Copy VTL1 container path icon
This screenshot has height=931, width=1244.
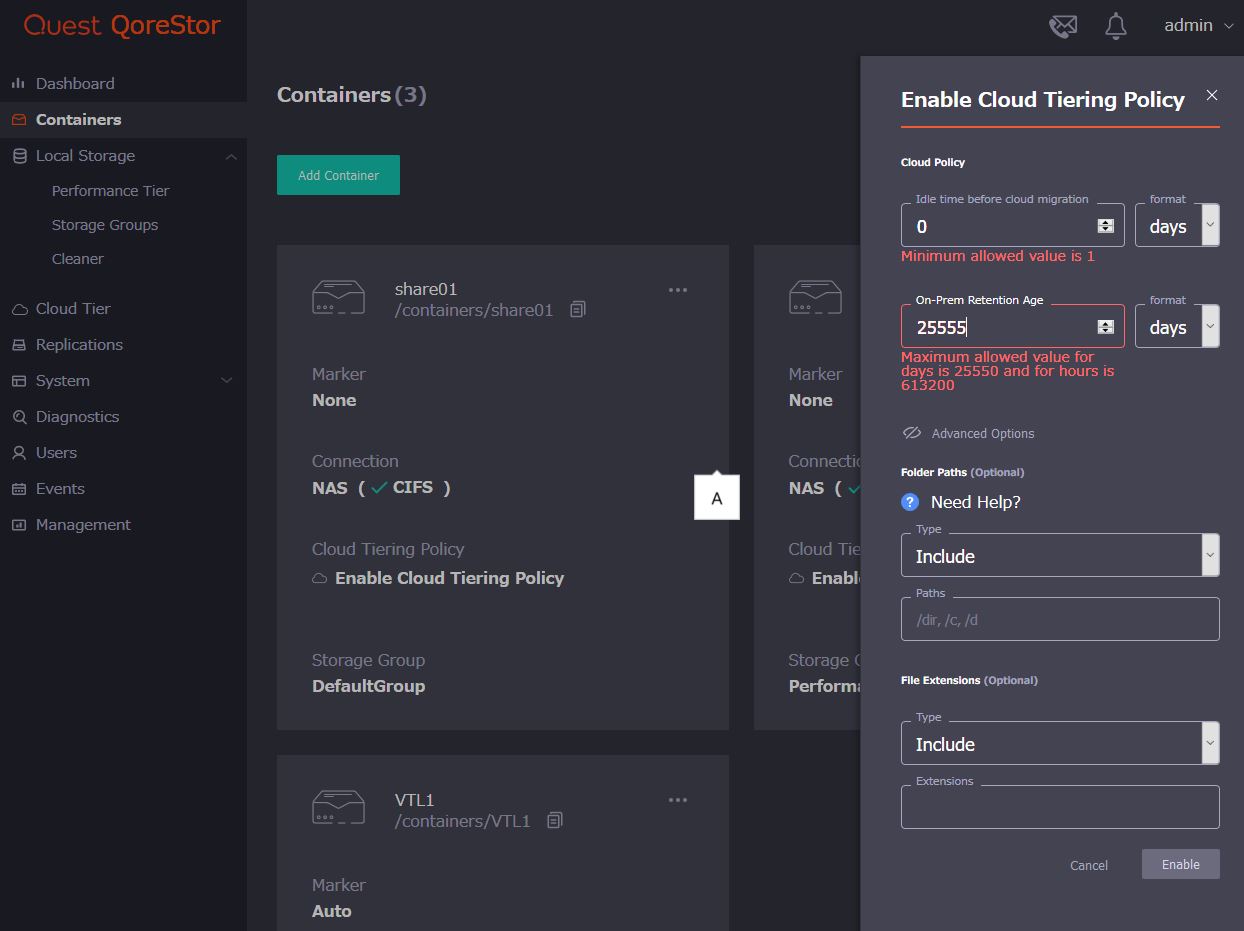pyautogui.click(x=555, y=821)
